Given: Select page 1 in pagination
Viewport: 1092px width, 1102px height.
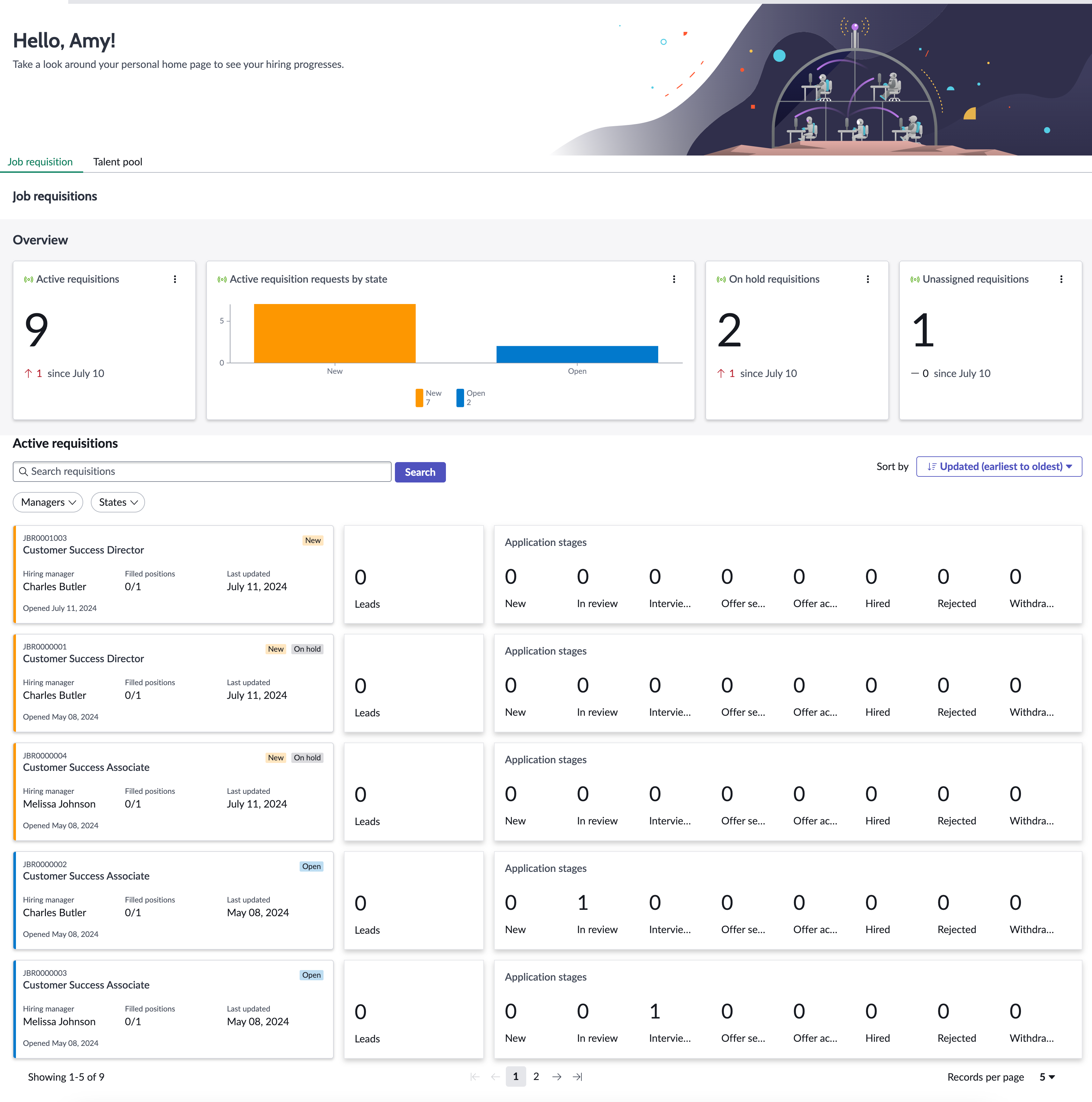Looking at the screenshot, I should (516, 1077).
